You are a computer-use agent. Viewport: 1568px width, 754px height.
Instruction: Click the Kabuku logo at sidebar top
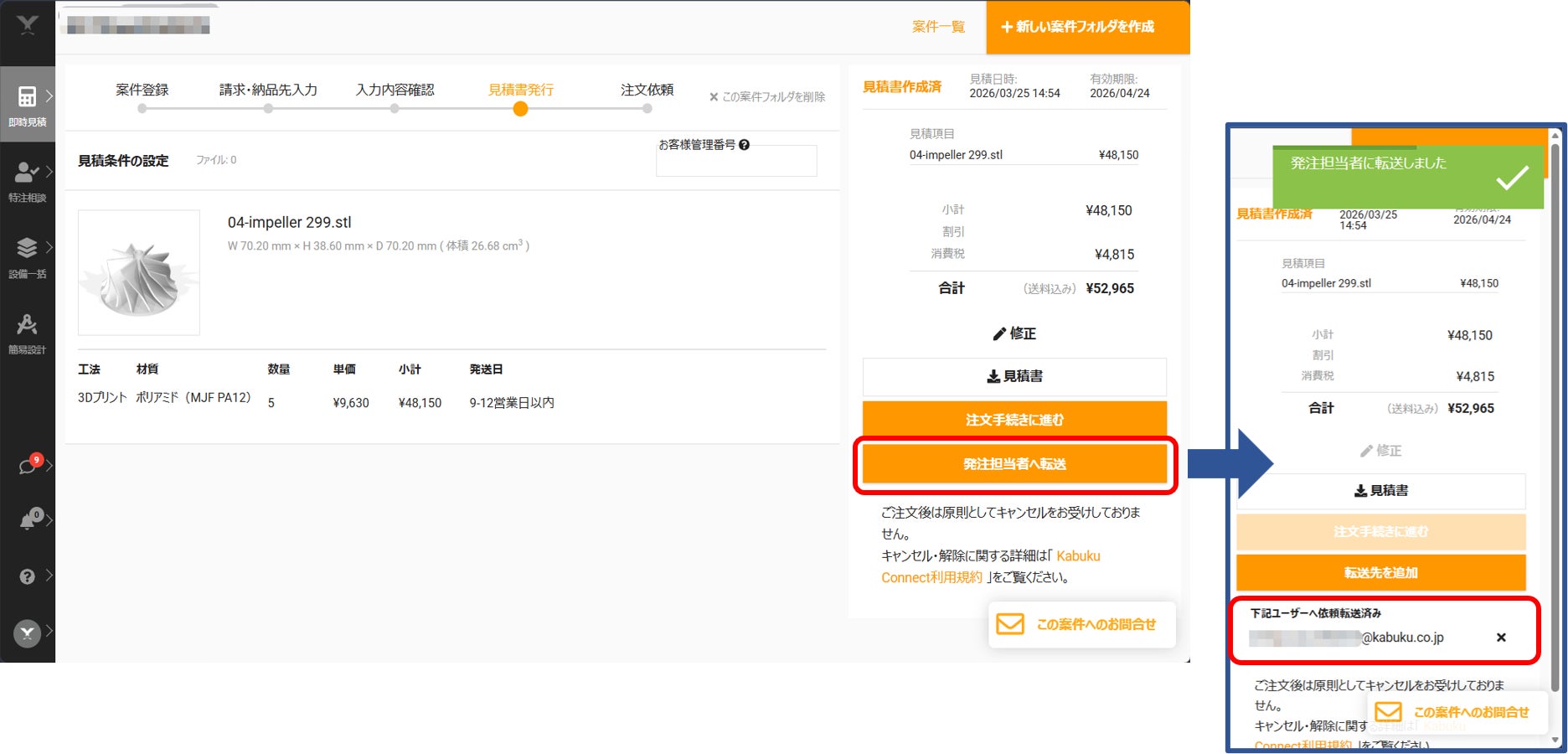coord(28,25)
